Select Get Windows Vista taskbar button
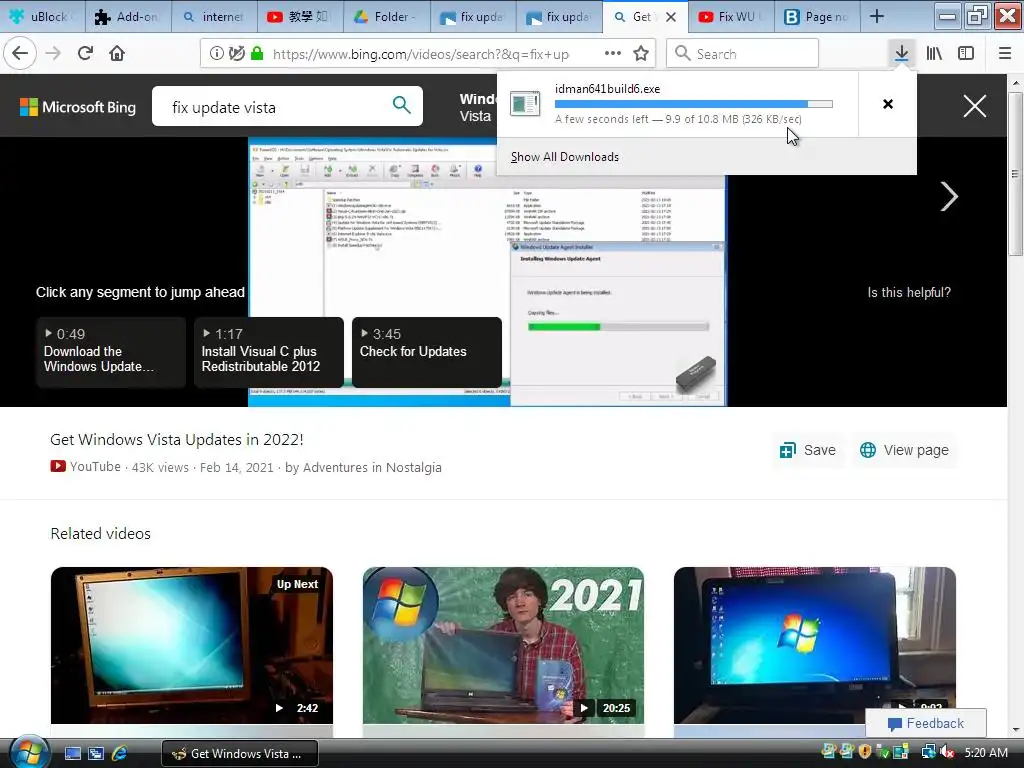 pos(240,754)
